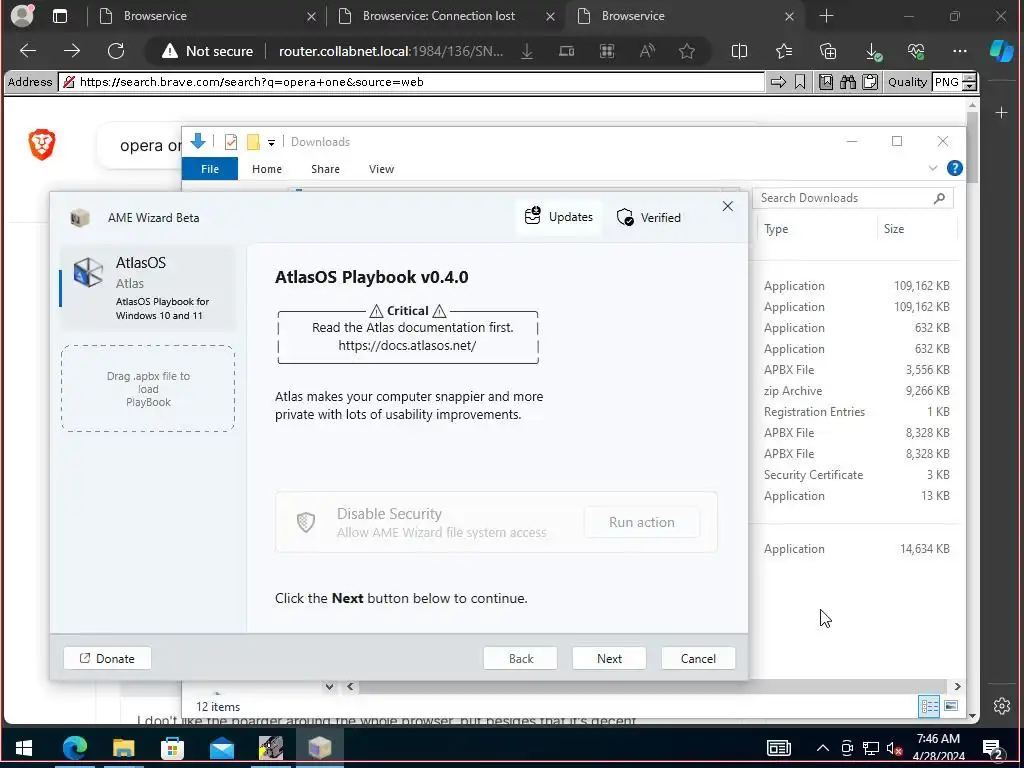Click the Browservice bookmarks list icon
This screenshot has height=768, width=1024.
click(825, 82)
